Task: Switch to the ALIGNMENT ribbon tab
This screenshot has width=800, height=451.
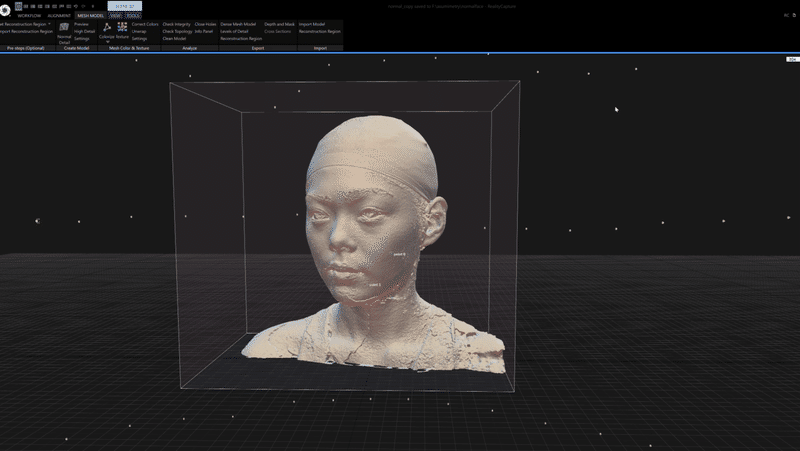Action: pos(59,16)
